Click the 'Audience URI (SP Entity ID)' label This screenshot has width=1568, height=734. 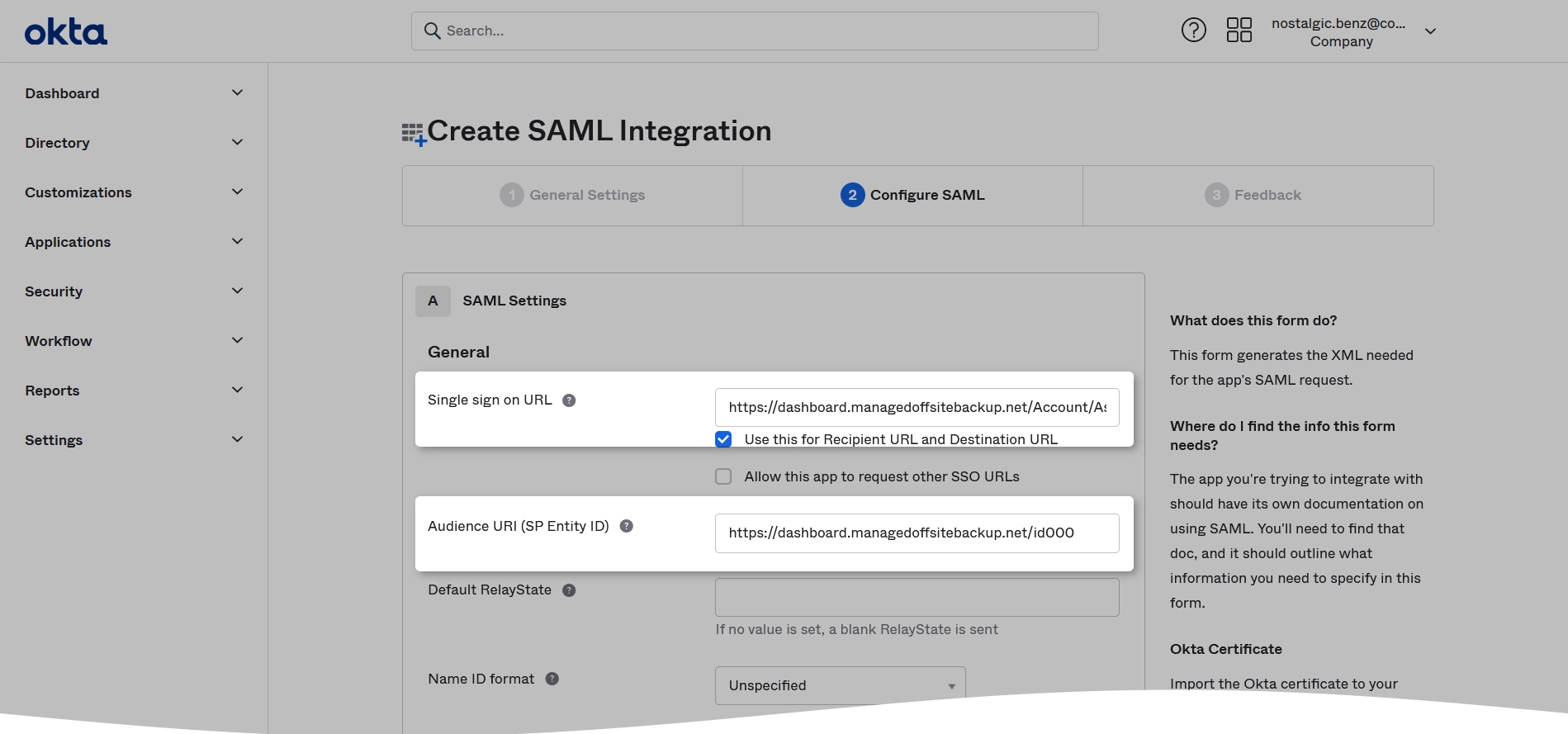coord(519,526)
